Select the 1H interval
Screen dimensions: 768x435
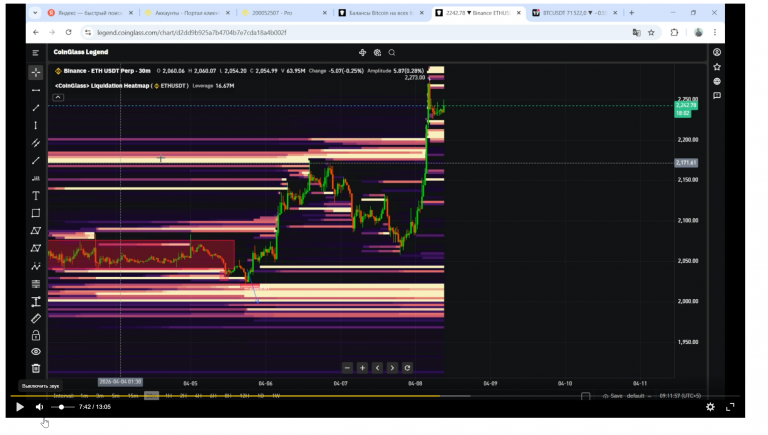click(168, 396)
